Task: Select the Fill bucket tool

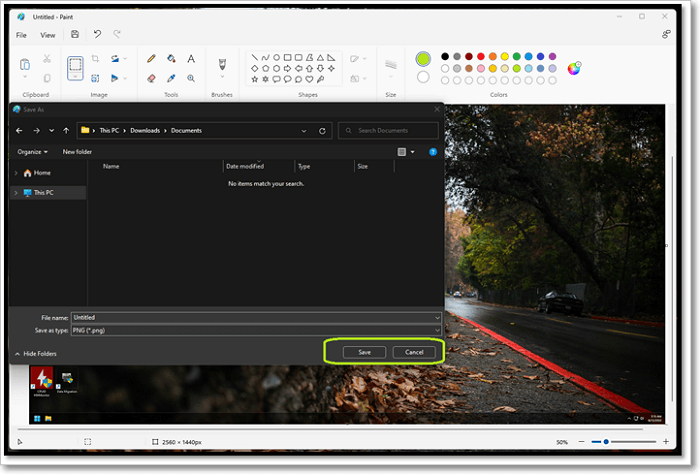Action: click(171, 59)
